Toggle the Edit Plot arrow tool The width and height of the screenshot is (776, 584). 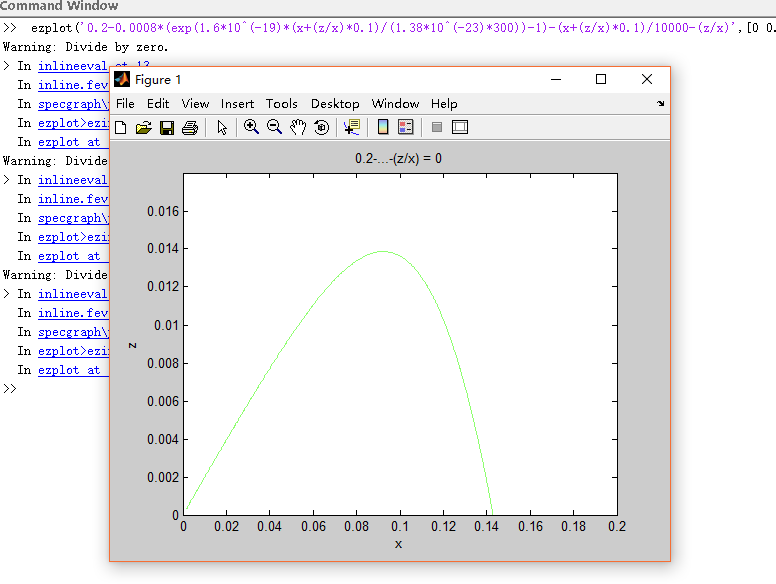coord(222,127)
